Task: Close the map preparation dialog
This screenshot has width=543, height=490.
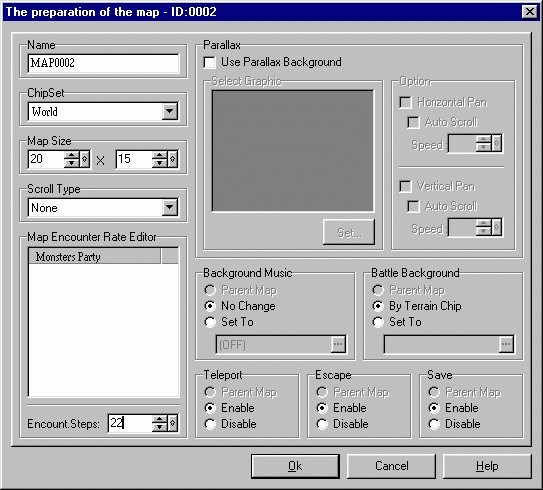Action: pos(529,12)
